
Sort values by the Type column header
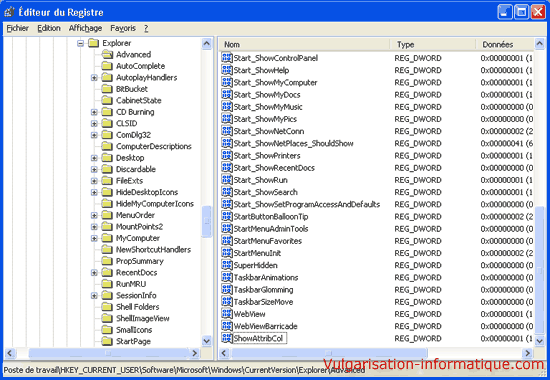[x=433, y=45]
